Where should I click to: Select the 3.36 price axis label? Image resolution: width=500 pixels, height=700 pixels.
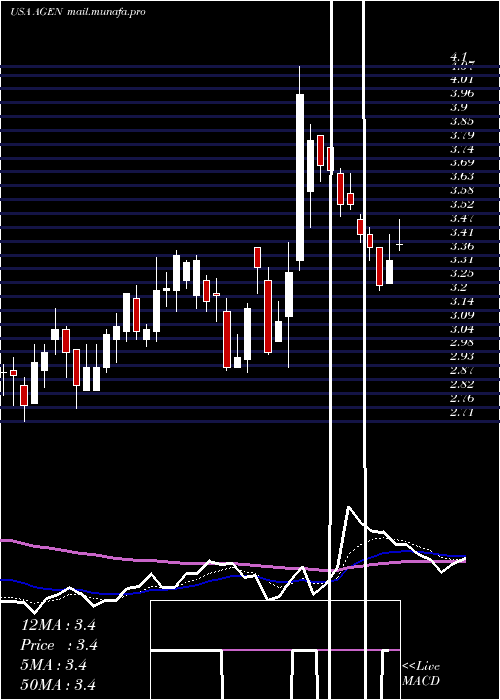(x=462, y=246)
